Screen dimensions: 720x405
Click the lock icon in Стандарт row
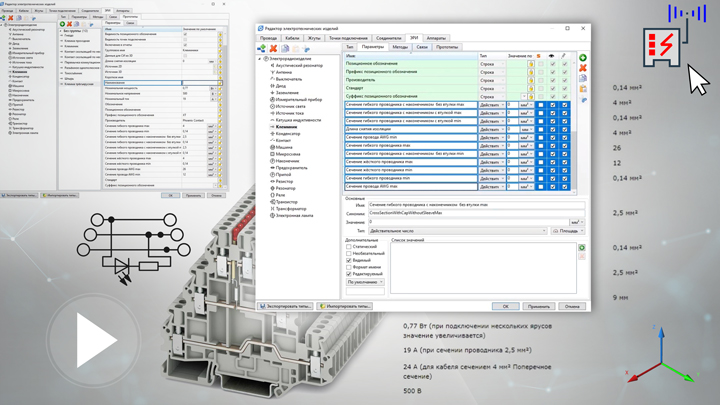pyautogui.click(x=531, y=88)
